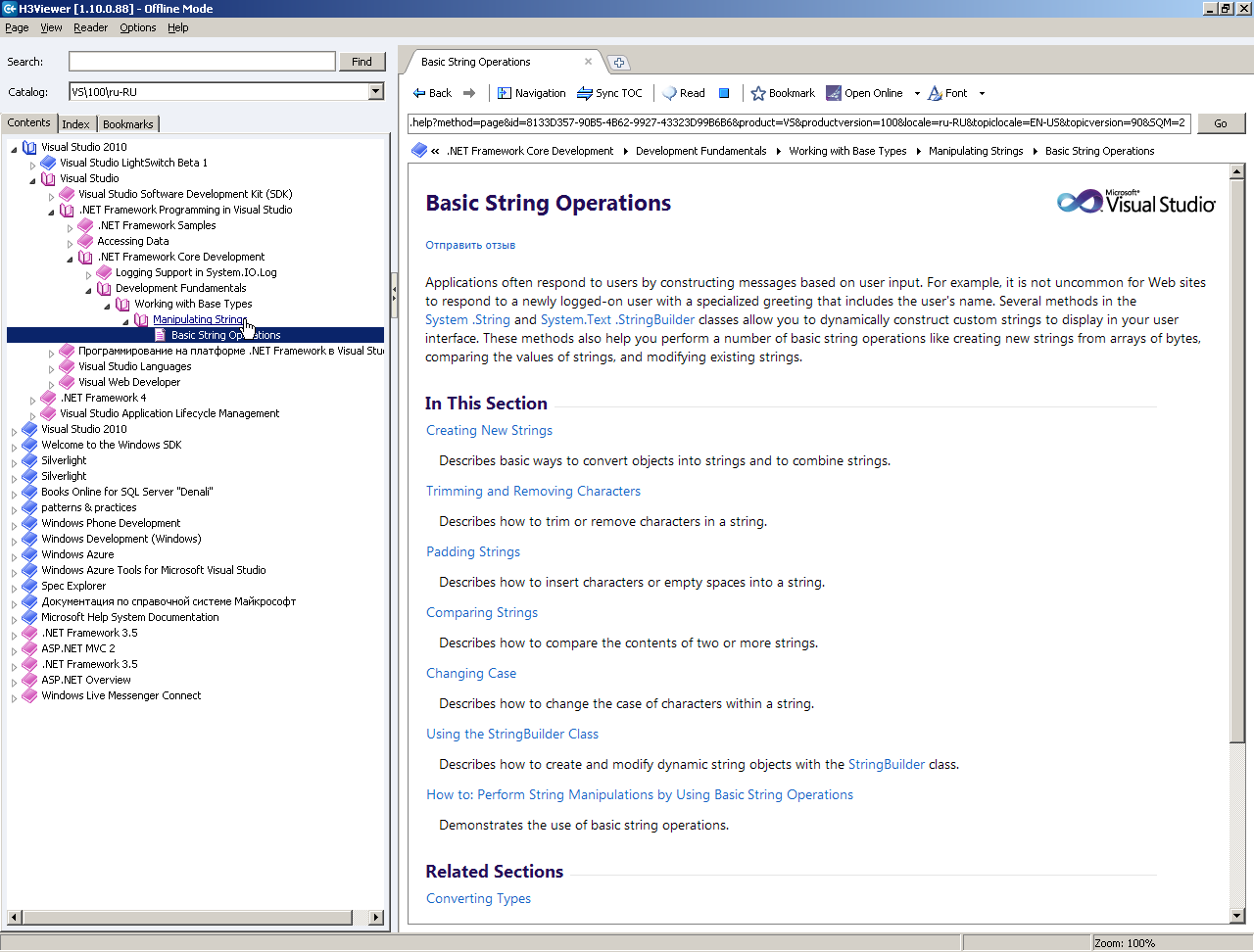The width and height of the screenshot is (1254, 952).
Task: Click the Go button next to the URL
Action: [x=1220, y=123]
